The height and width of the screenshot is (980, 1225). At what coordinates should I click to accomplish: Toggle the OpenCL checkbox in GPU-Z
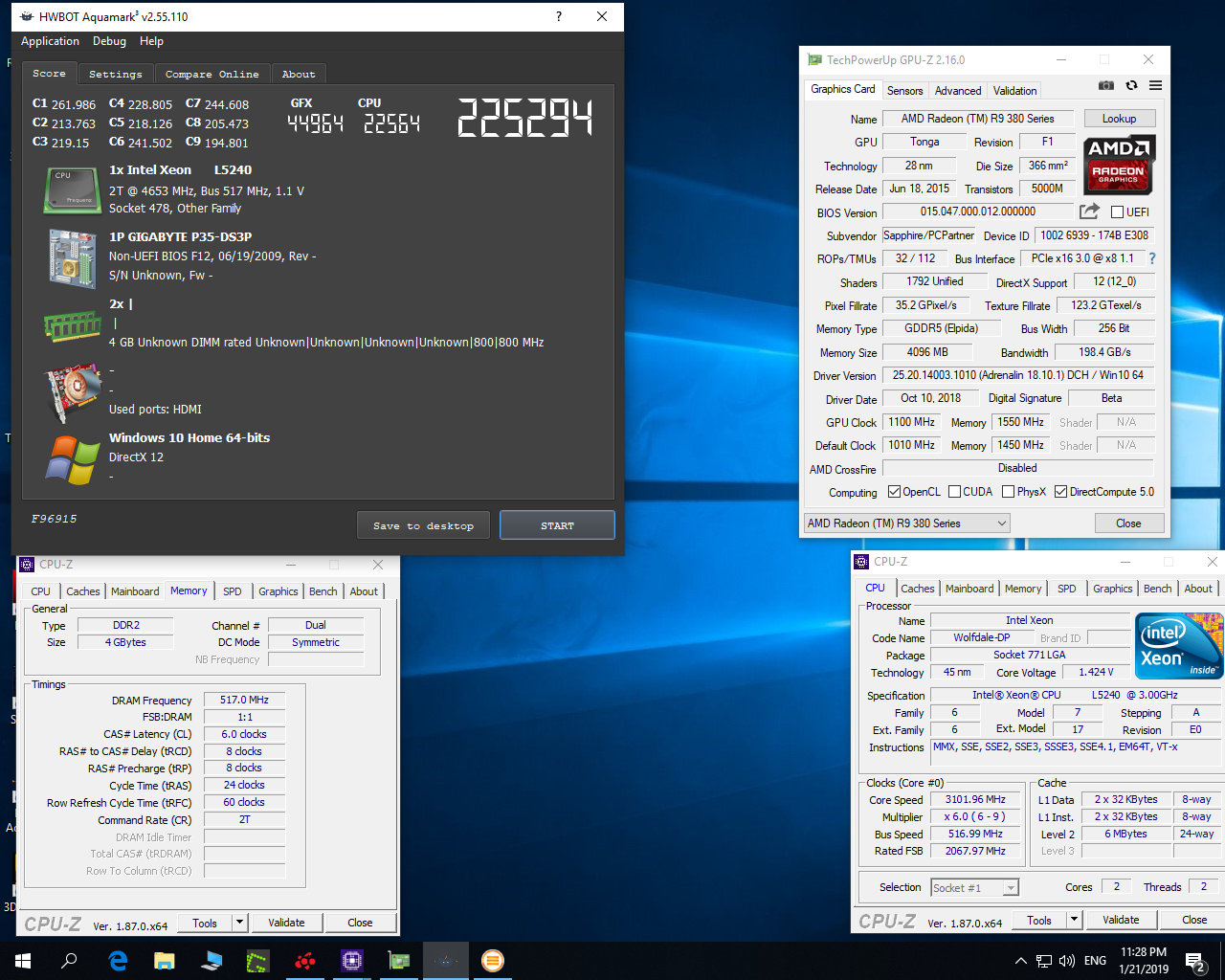[x=894, y=492]
